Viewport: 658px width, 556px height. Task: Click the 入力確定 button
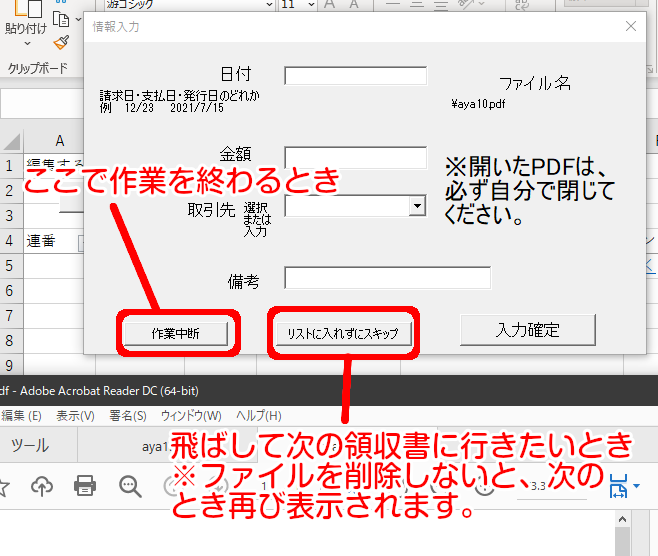click(527, 330)
